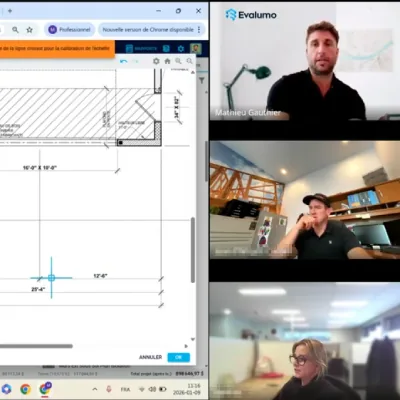Click the OK button
This screenshot has width=400, height=400.
(x=179, y=357)
